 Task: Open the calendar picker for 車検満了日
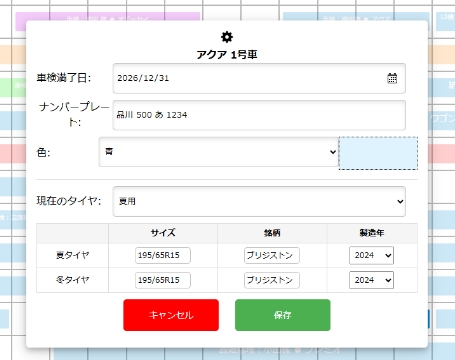[x=392, y=78]
